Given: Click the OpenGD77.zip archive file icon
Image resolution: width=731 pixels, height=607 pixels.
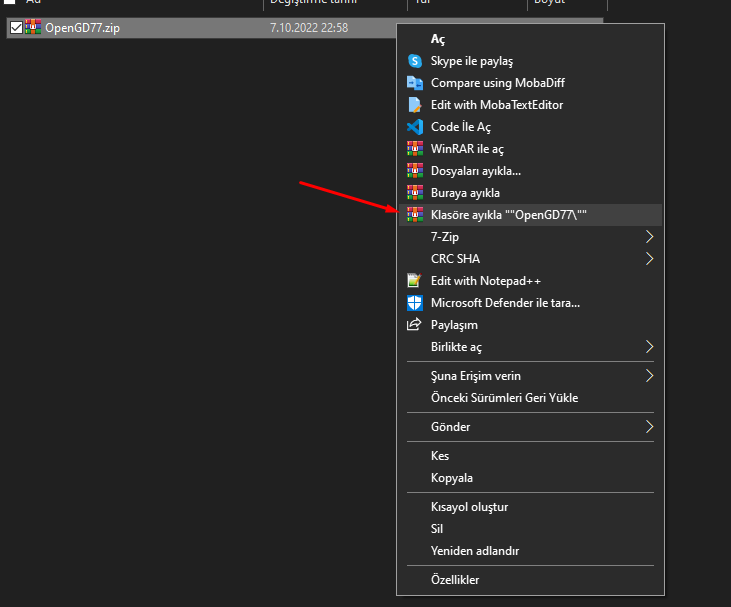Looking at the screenshot, I should [34, 28].
